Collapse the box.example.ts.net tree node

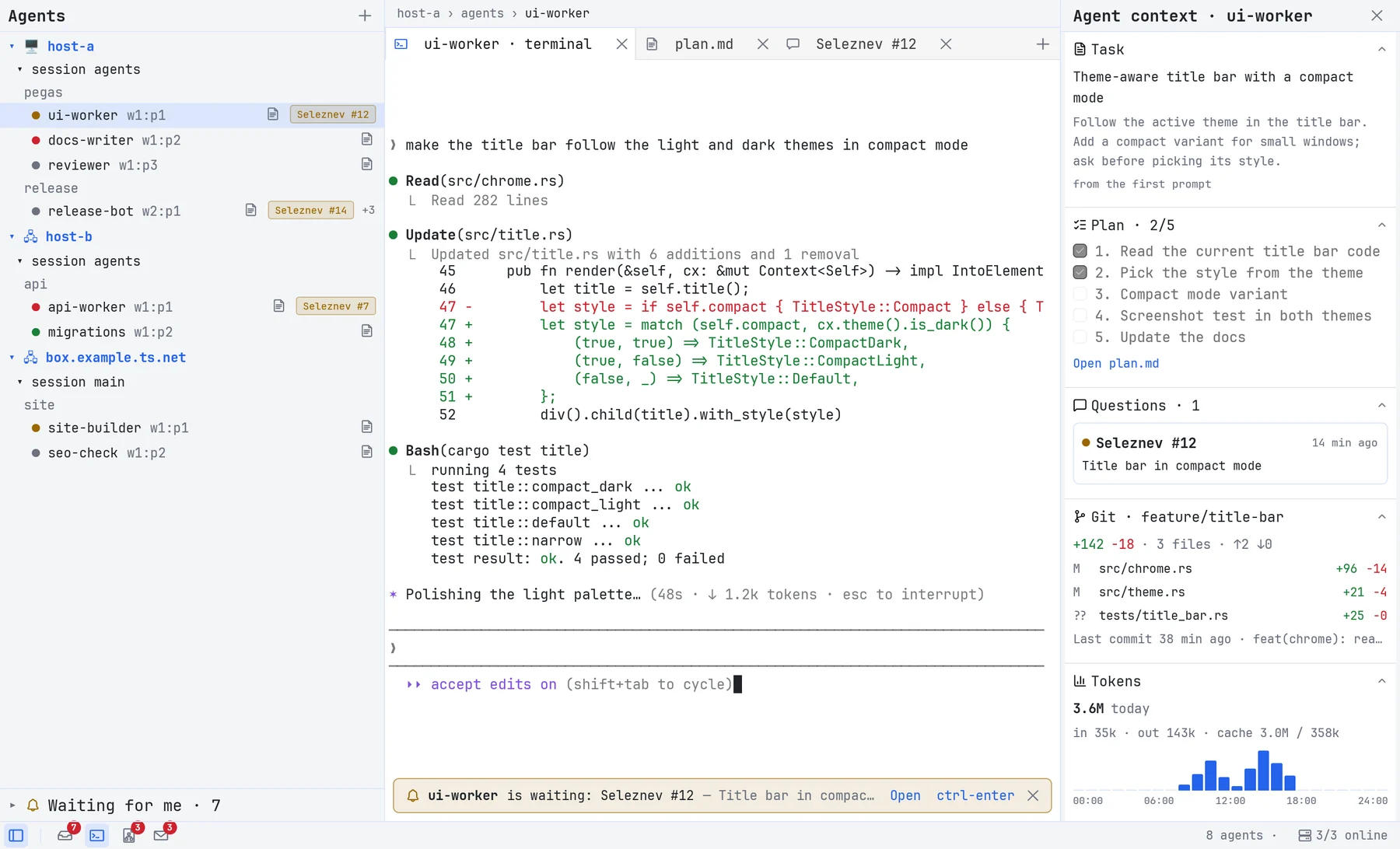coord(12,358)
